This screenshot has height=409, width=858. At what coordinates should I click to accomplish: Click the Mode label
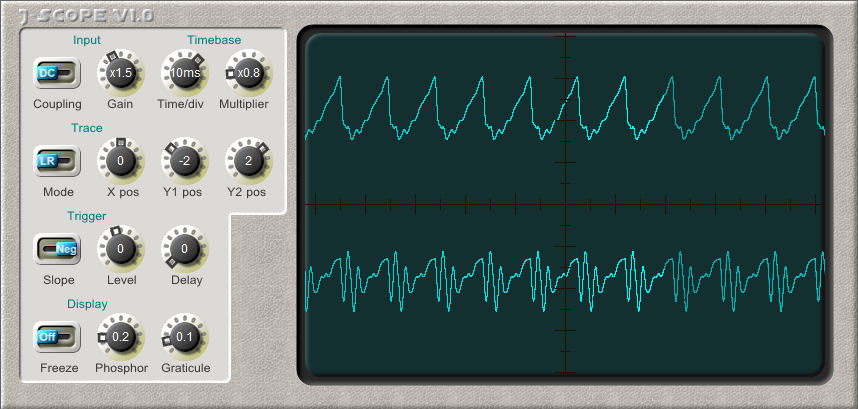tap(58, 192)
